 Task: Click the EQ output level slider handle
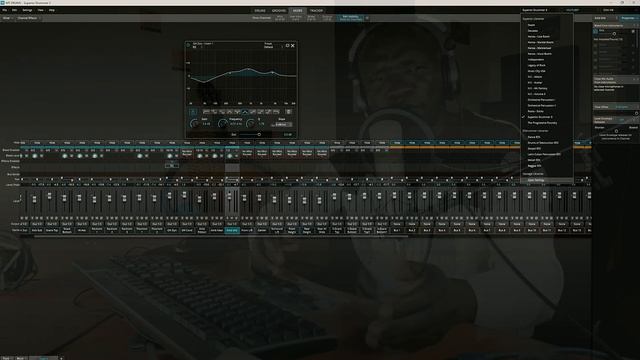[259, 134]
